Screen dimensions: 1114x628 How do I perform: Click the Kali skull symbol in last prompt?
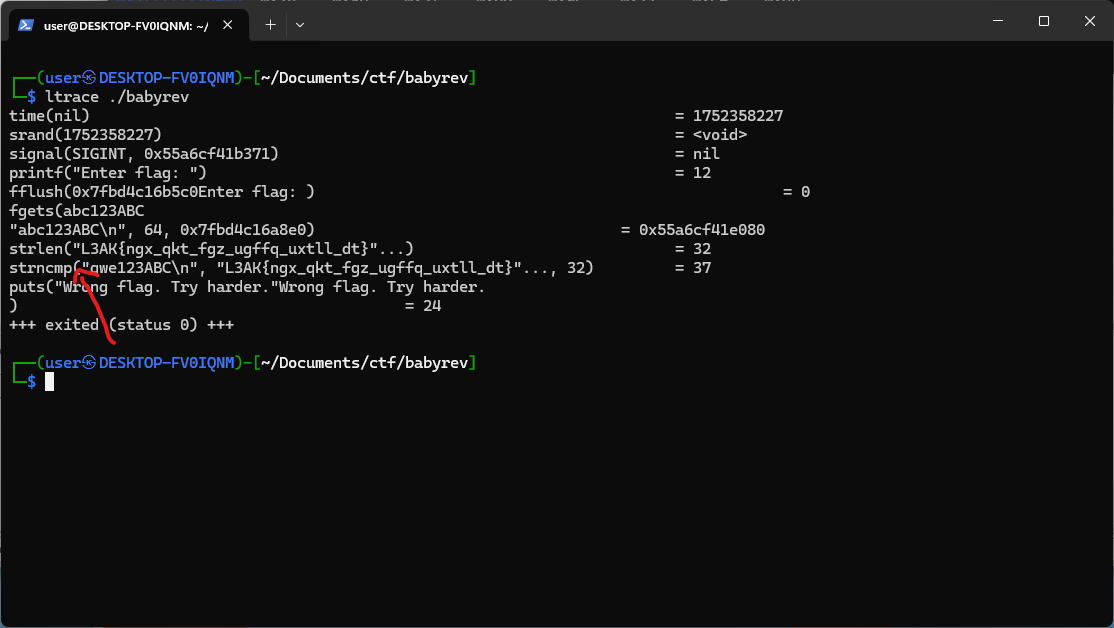[89, 363]
